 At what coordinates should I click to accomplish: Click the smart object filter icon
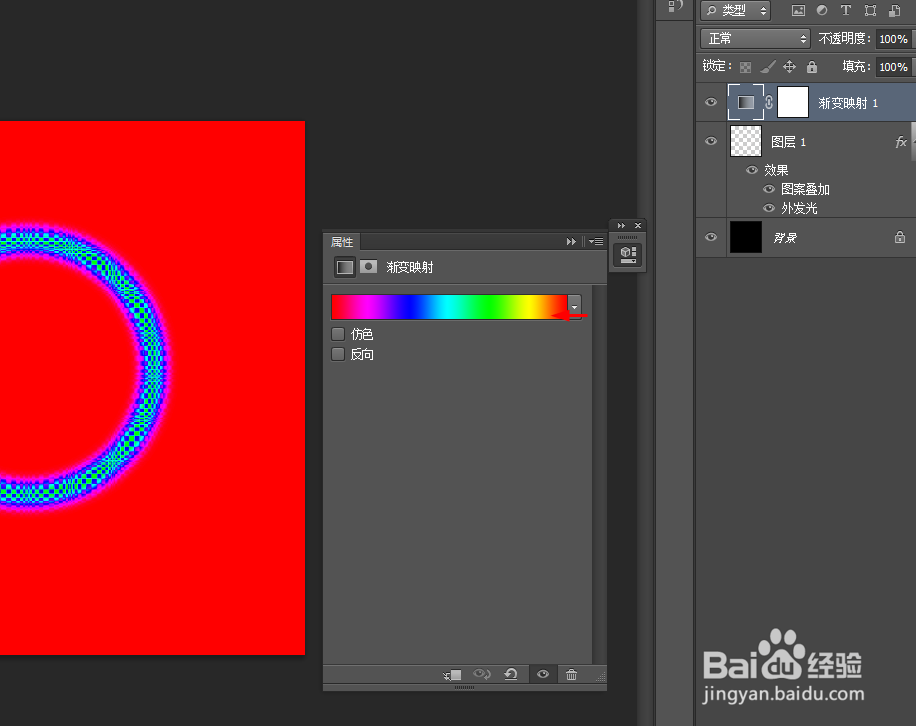(894, 10)
